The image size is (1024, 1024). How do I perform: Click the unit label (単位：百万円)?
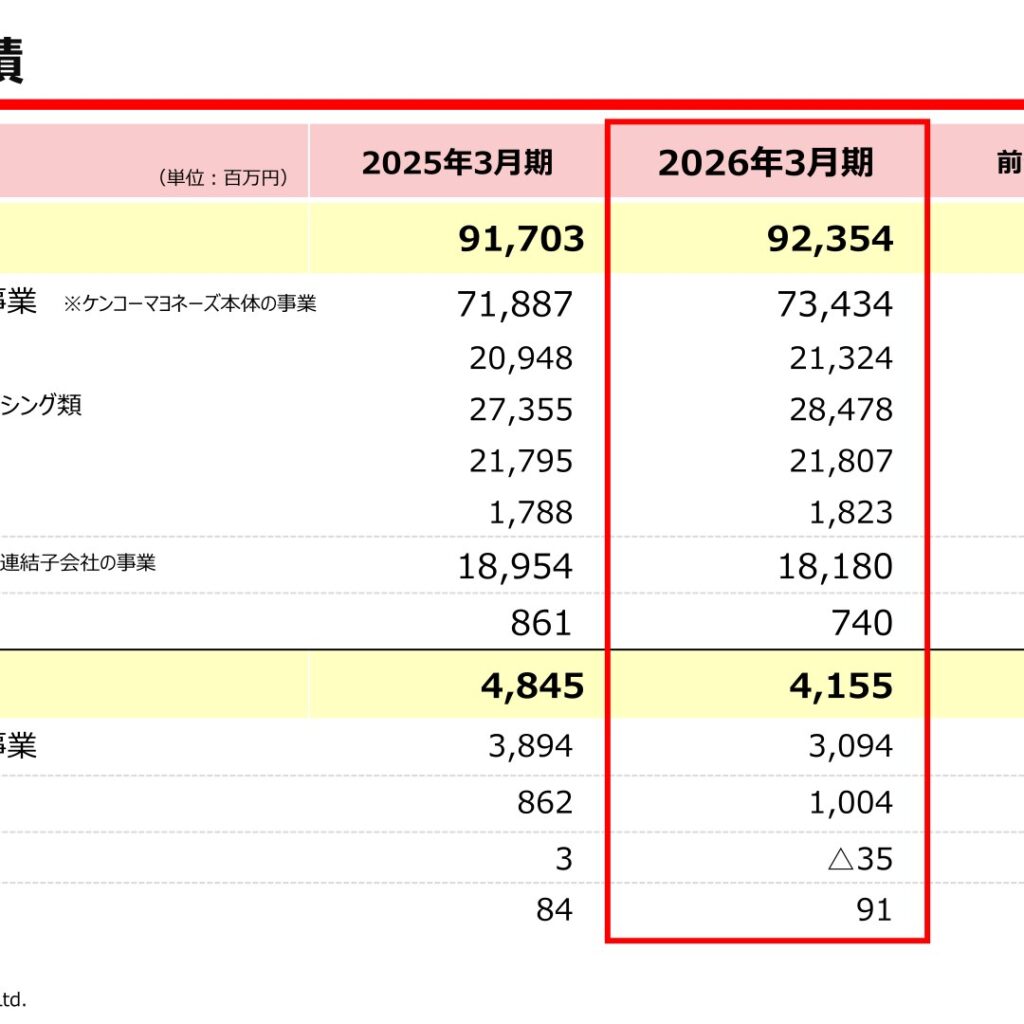(223, 177)
